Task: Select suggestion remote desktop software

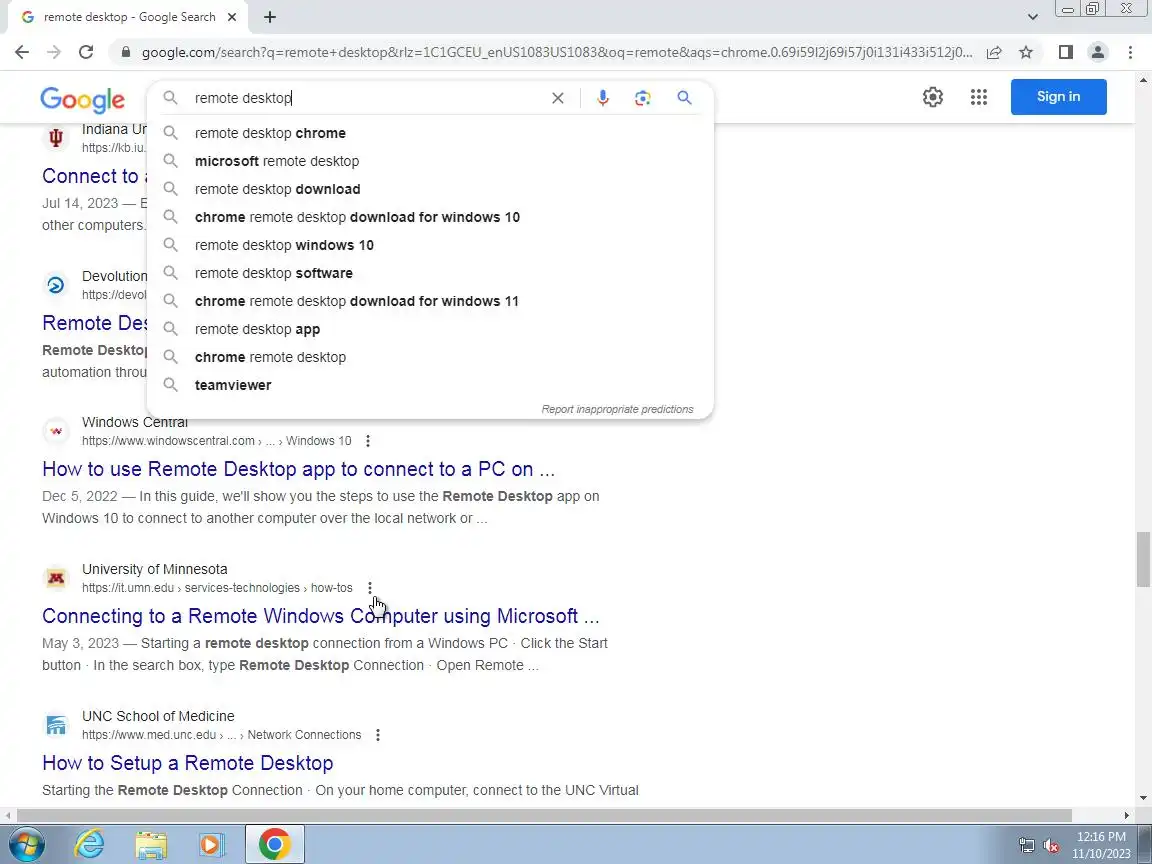Action: [430, 273]
